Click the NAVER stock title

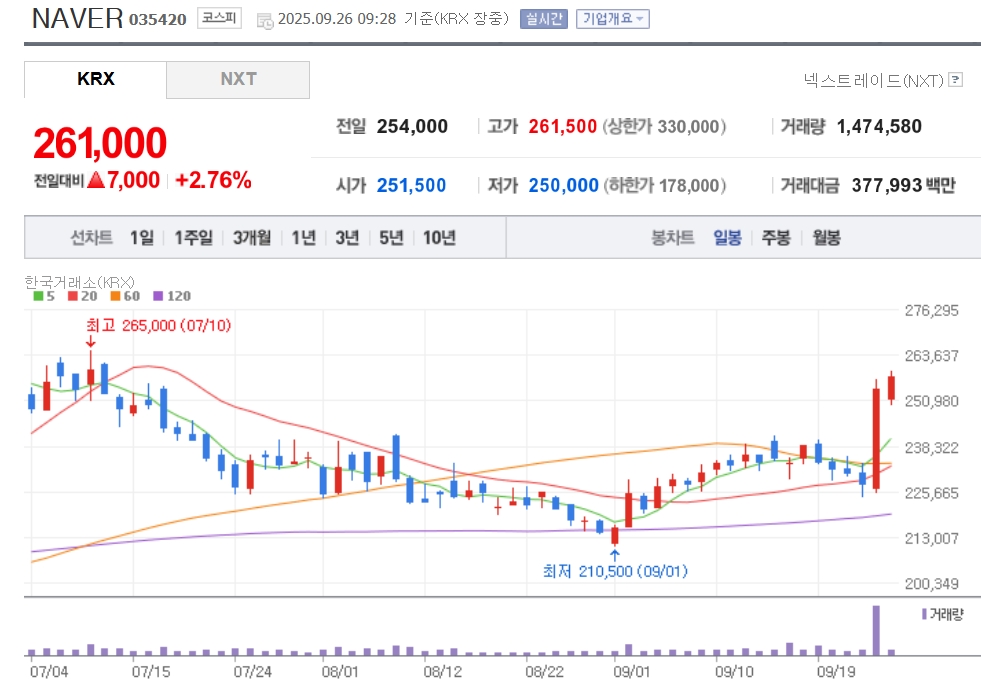click(x=78, y=19)
